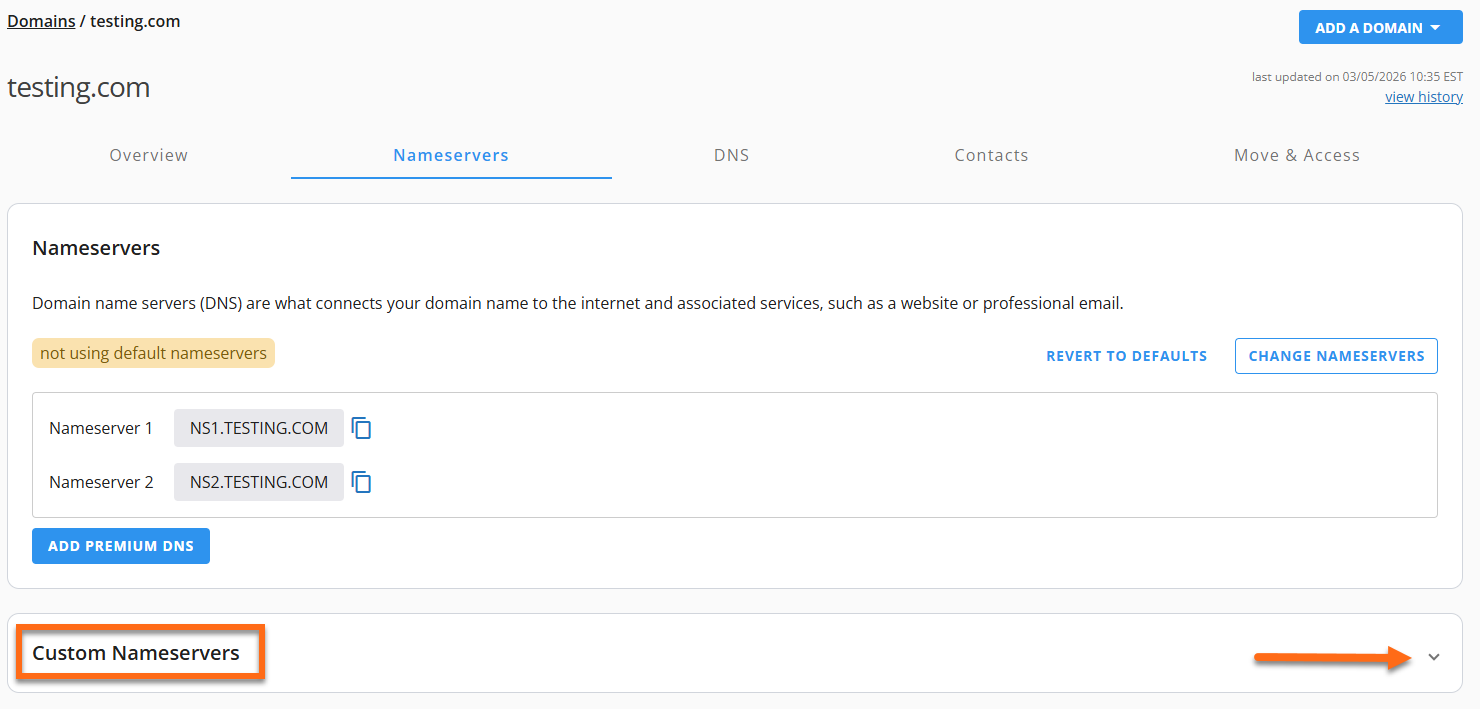Click the testing.com page title
This screenshot has height=709, width=1480.
tap(79, 87)
